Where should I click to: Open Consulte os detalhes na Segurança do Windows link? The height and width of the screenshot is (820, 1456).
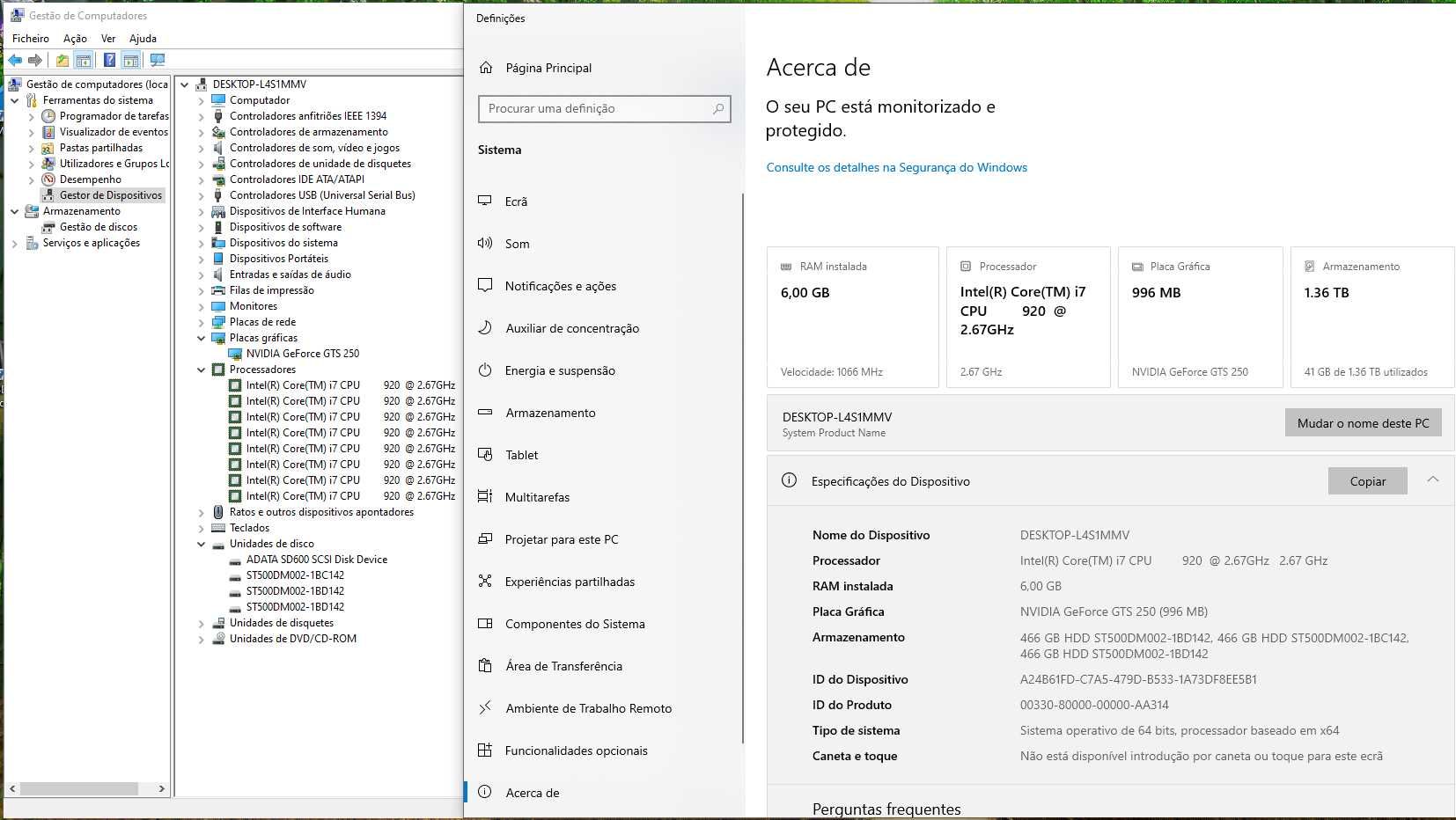tap(896, 167)
